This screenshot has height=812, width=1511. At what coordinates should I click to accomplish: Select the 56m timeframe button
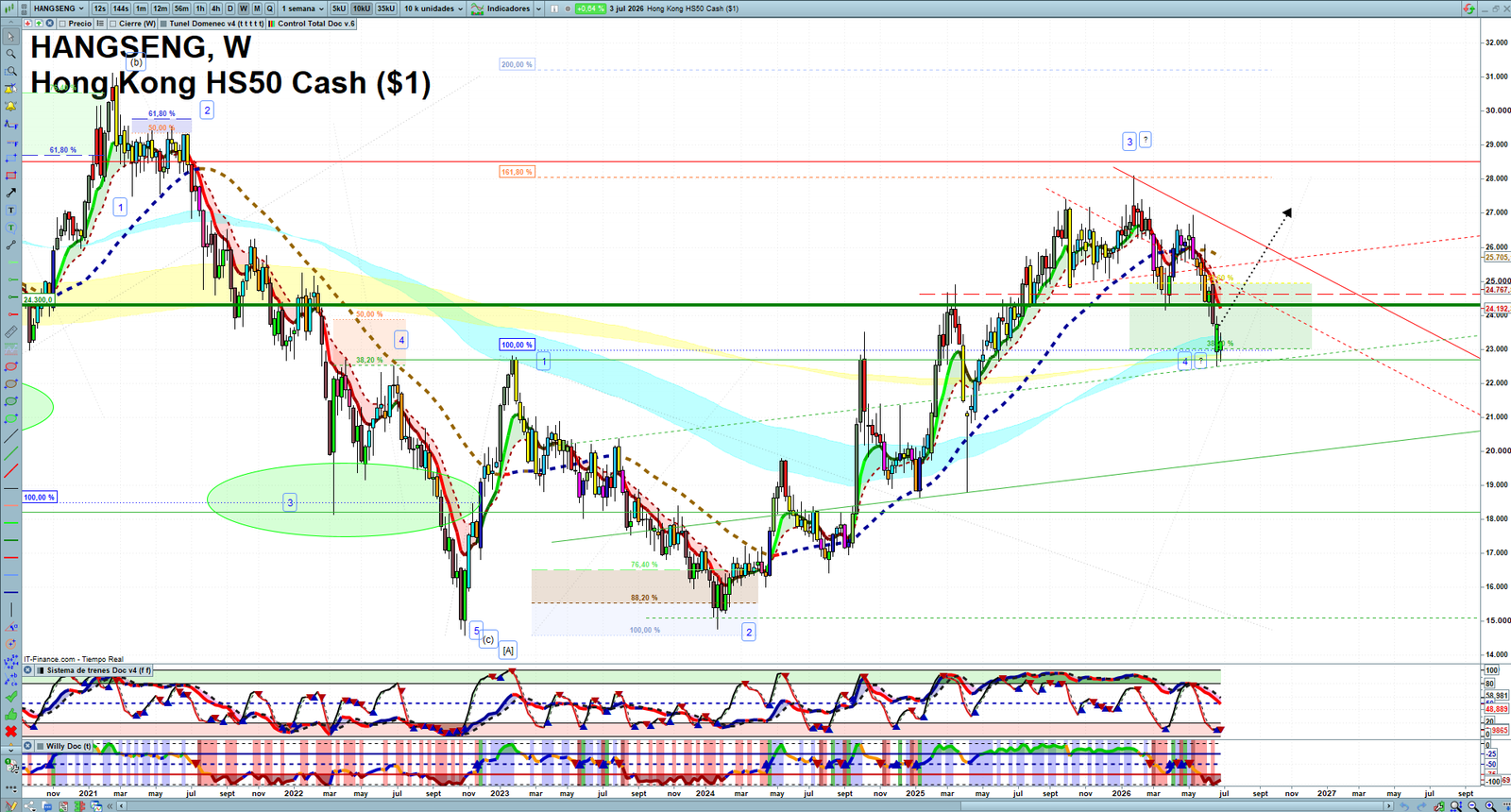[181, 8]
